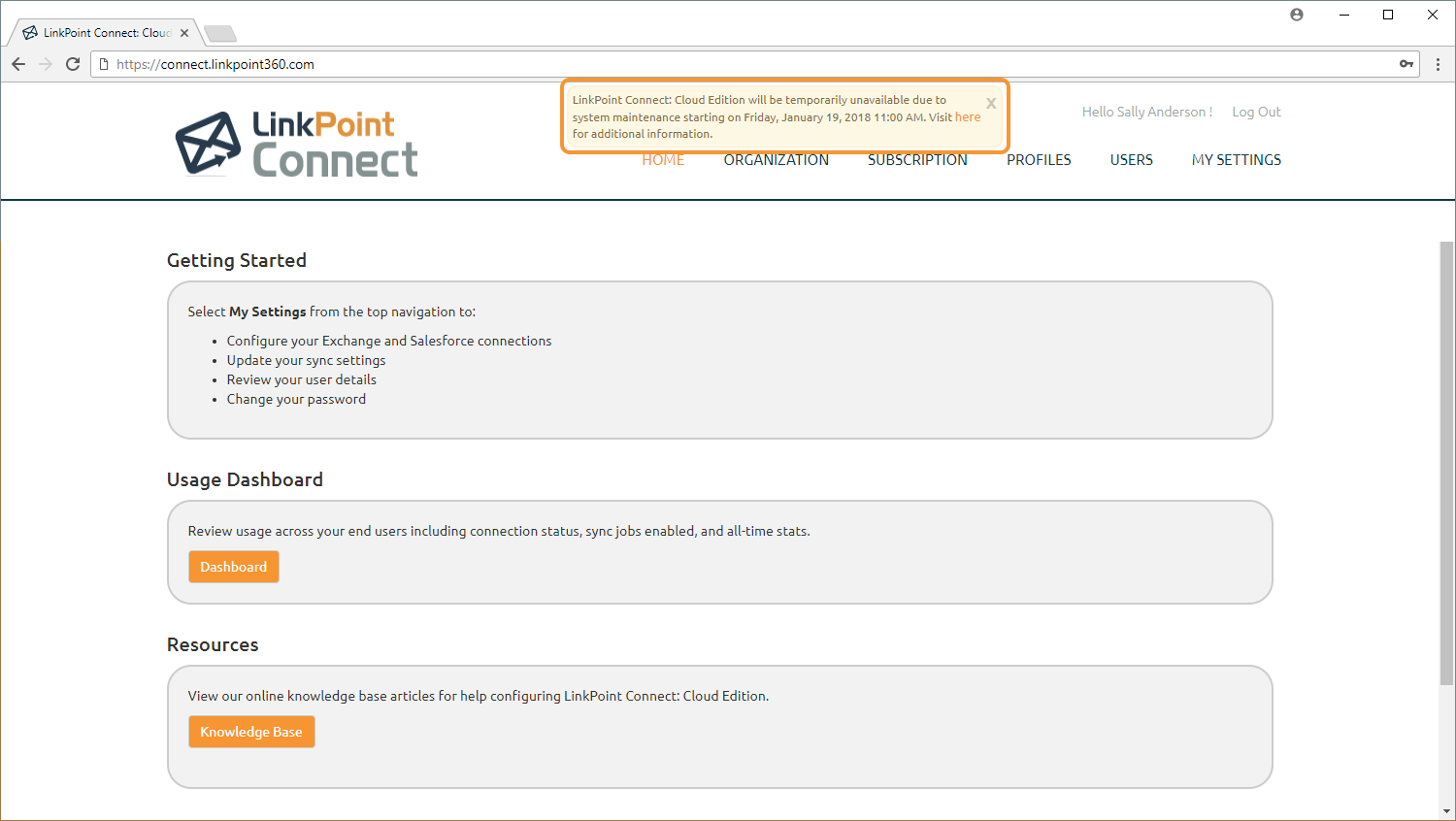This screenshot has width=1456, height=821.
Task: Reload the page with refresh icon
Action: (x=73, y=64)
